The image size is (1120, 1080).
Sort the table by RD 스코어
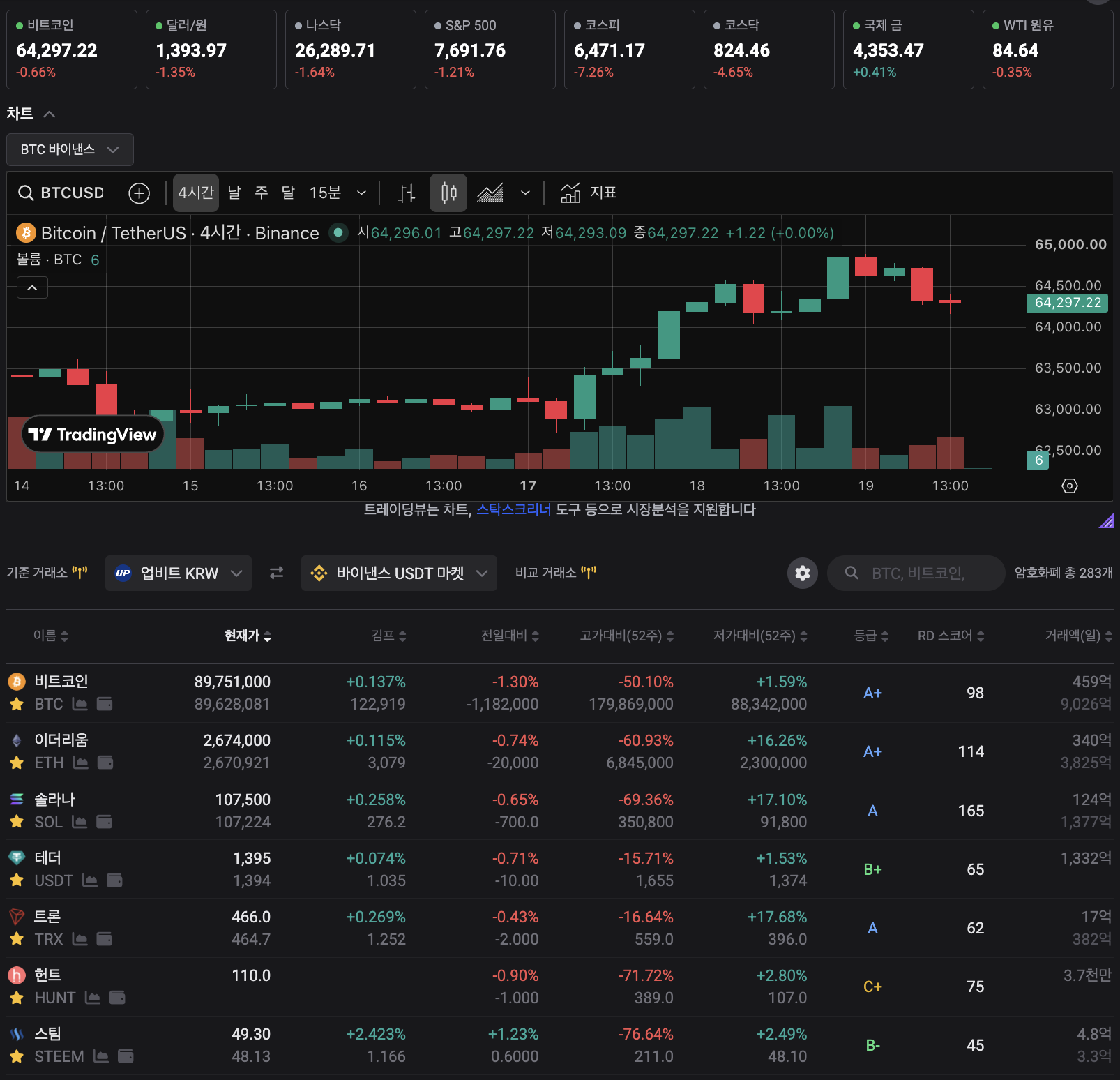coord(951,636)
